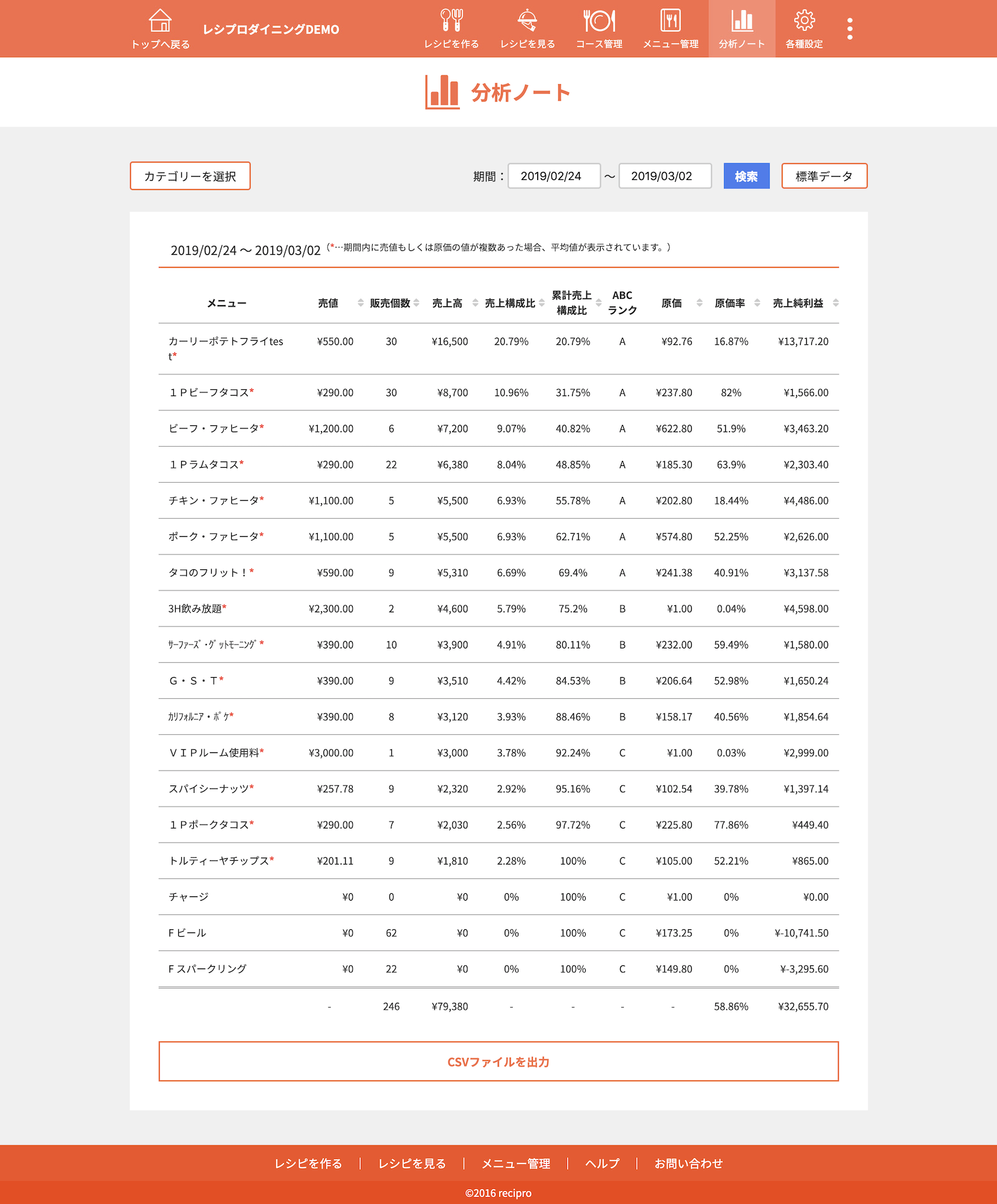Sort by 原価率 column arrows
This screenshot has width=997, height=1204.
(x=757, y=303)
